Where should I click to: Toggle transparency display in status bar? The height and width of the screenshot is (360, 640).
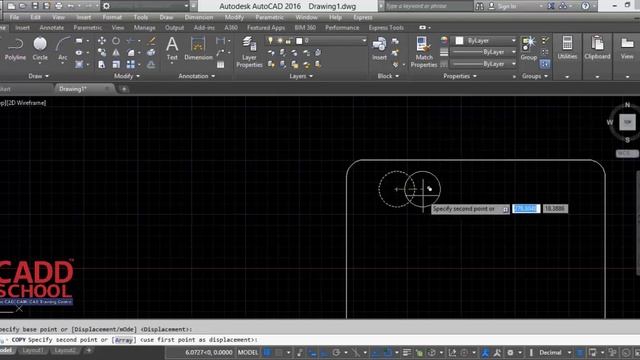coord(419,352)
